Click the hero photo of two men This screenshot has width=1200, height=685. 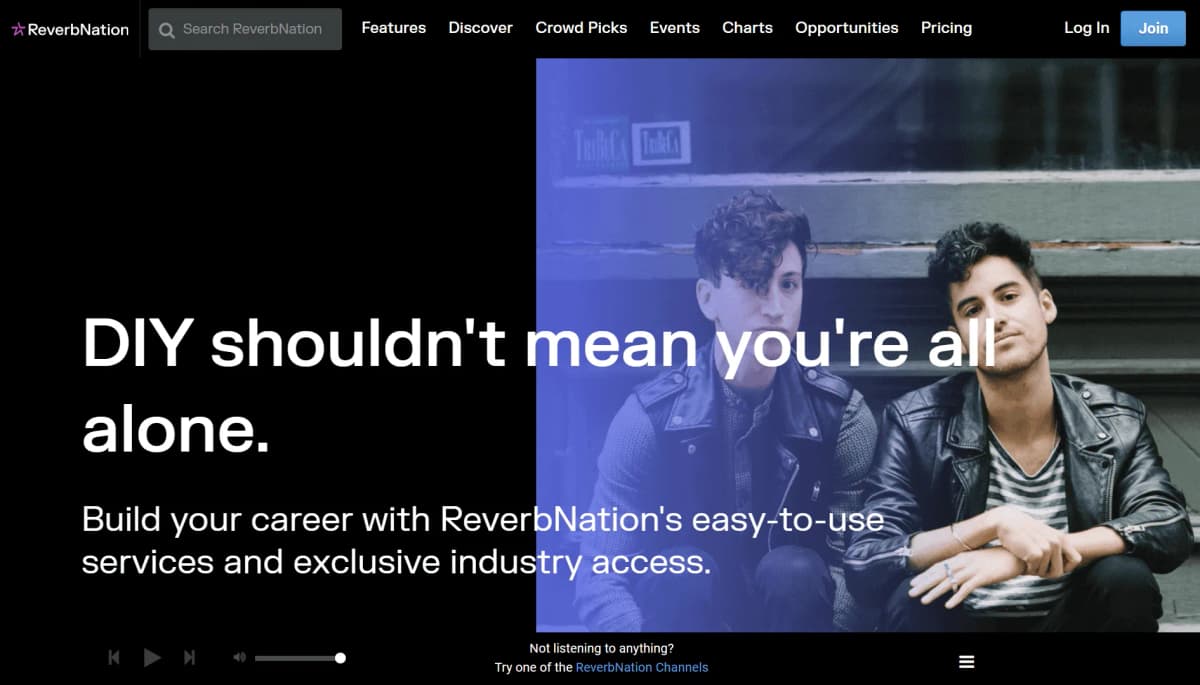tap(868, 345)
